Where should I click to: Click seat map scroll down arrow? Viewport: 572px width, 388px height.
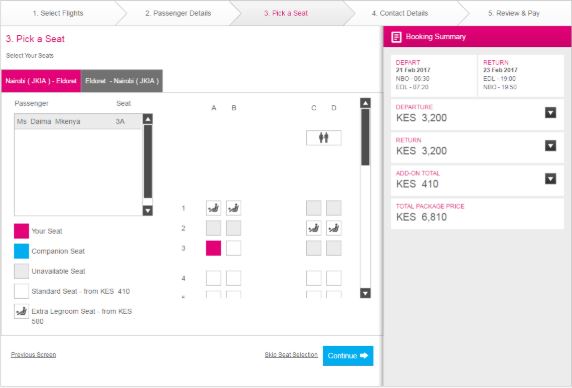click(365, 293)
